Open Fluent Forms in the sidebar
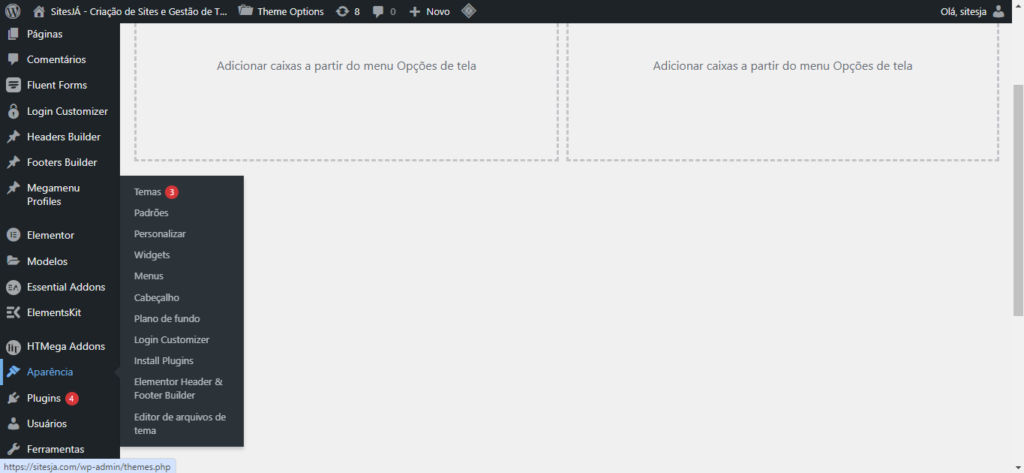 (x=56, y=86)
